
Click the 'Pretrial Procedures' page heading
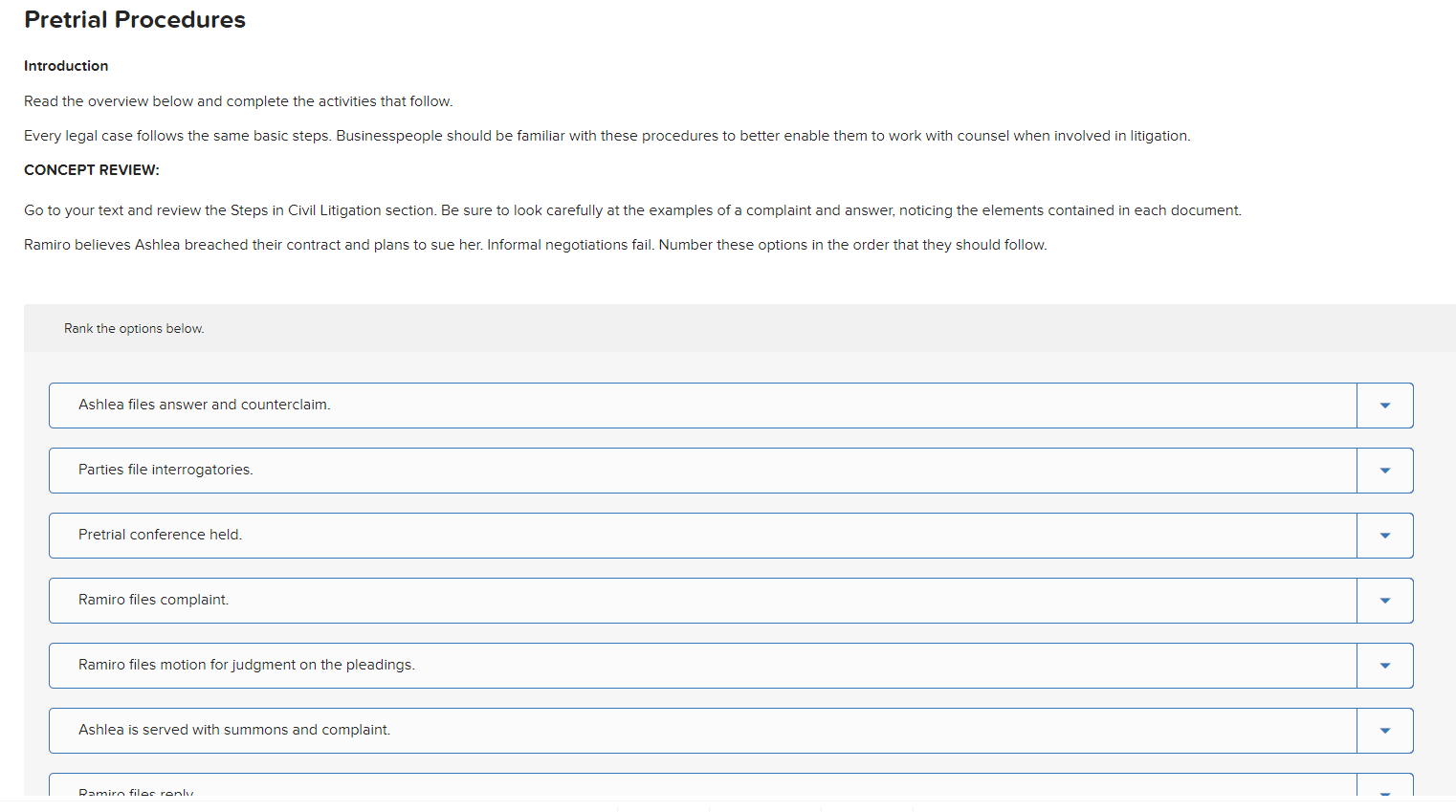point(135,19)
